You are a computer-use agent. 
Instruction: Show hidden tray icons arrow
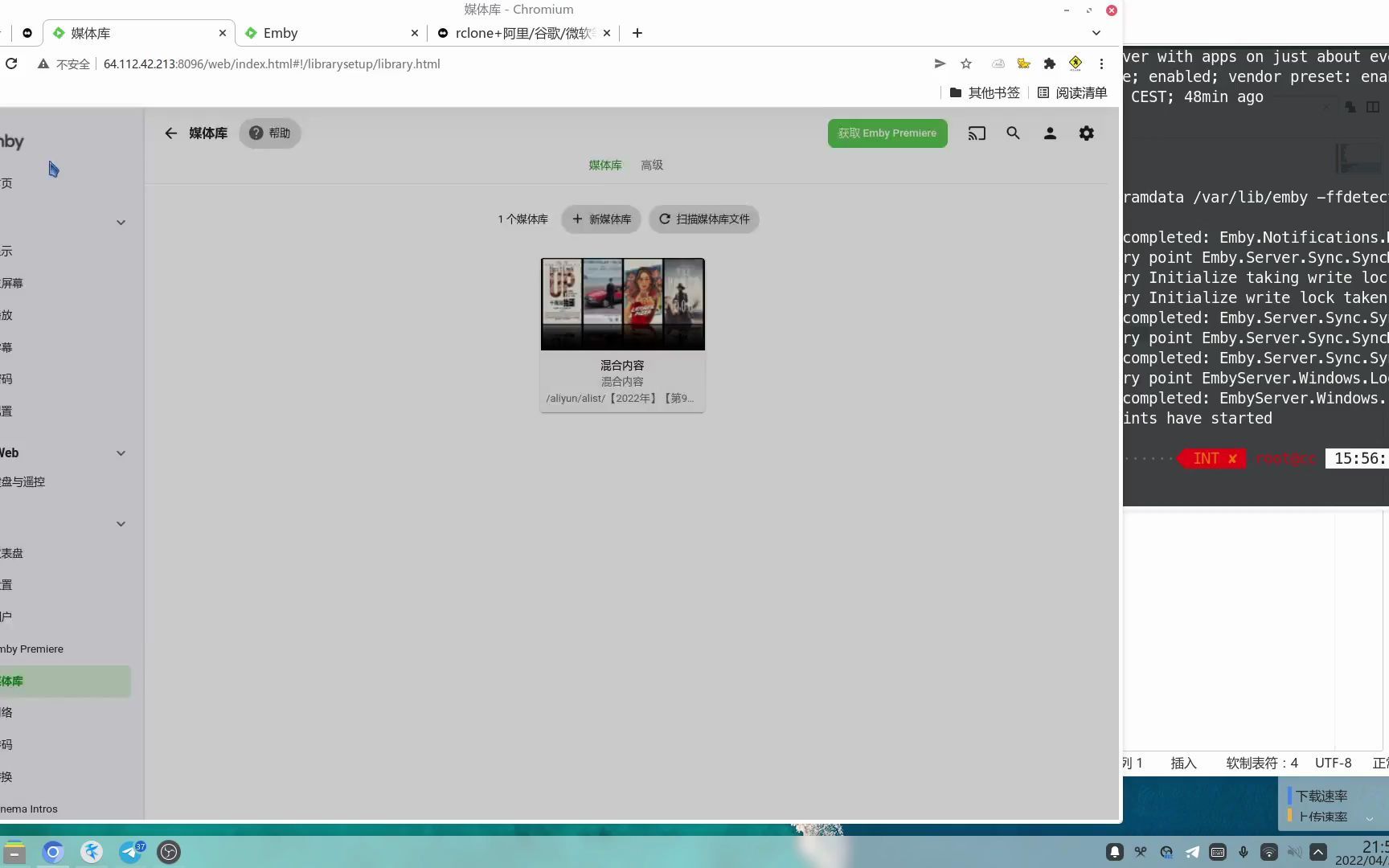coord(1318,852)
